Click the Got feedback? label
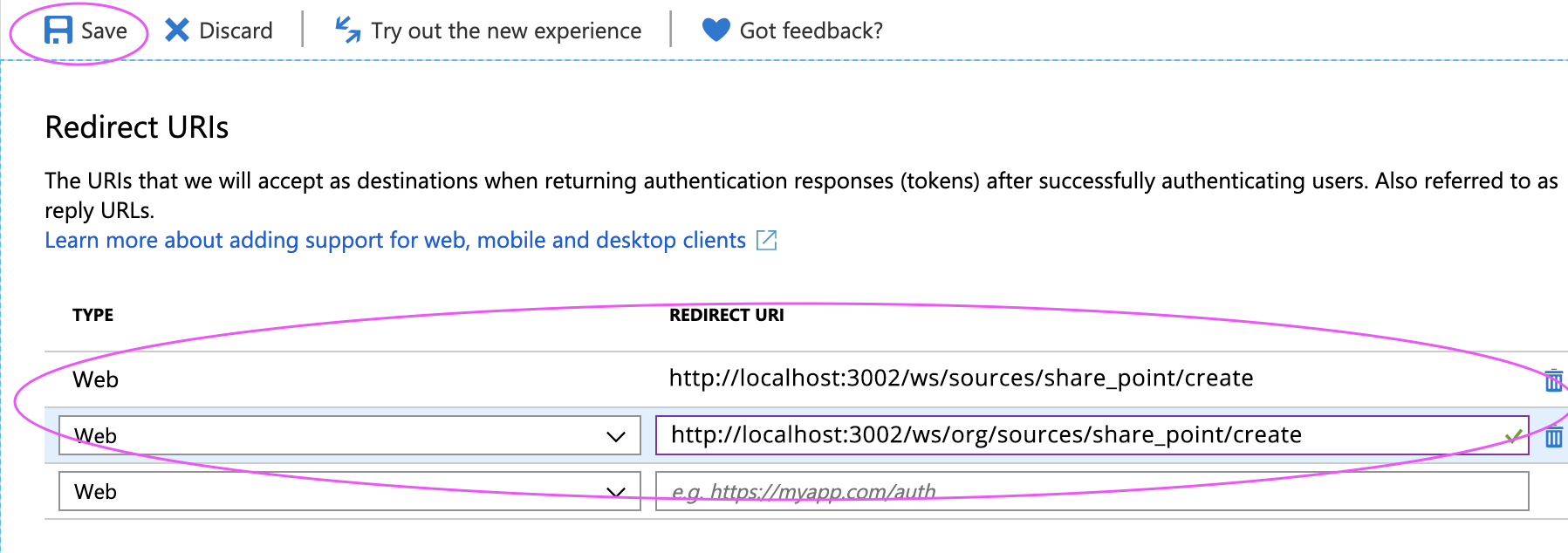Image resolution: width=1568 pixels, height=553 pixels. (x=811, y=31)
